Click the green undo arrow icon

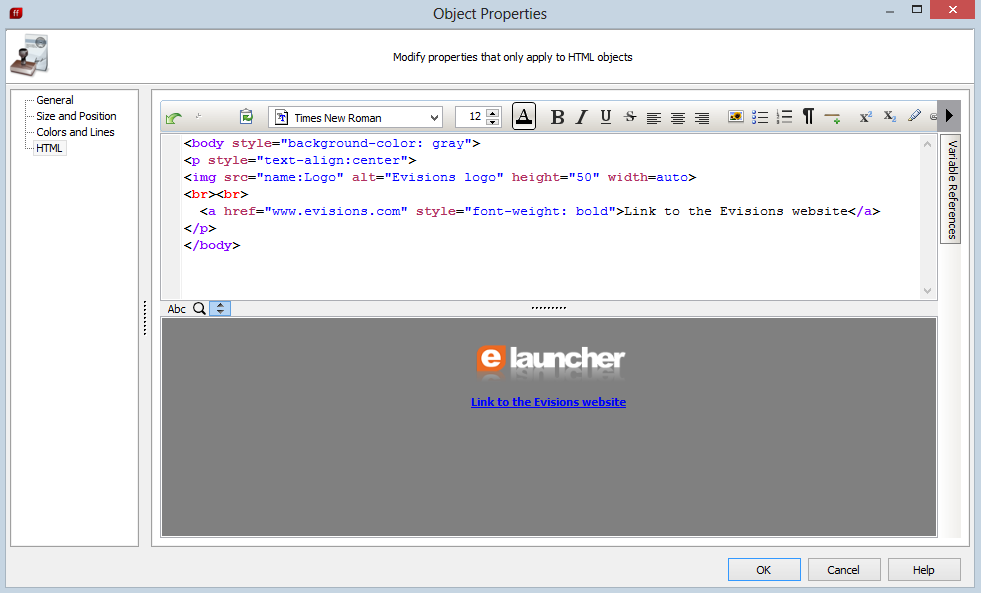click(x=174, y=118)
